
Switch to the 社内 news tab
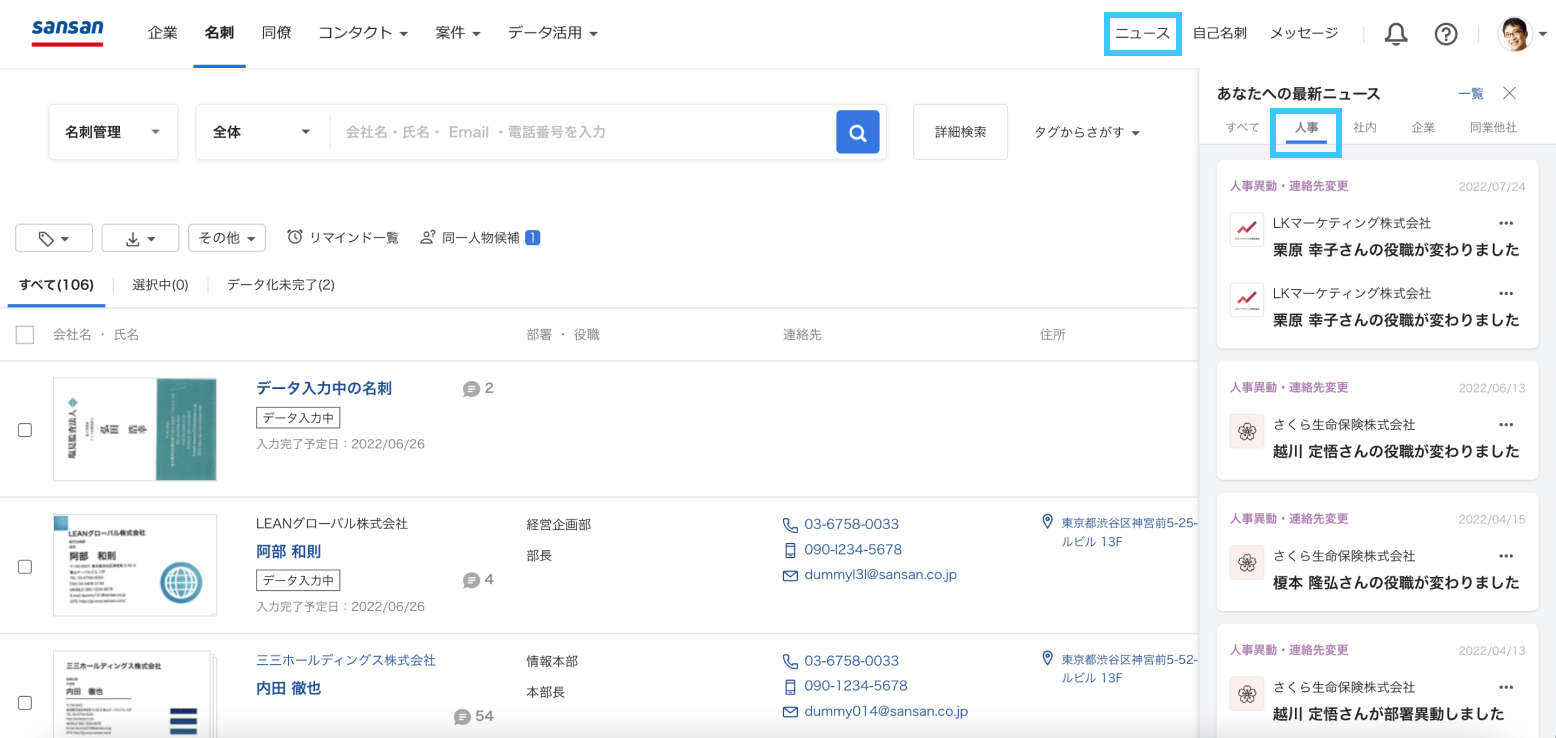pyautogui.click(x=1365, y=128)
